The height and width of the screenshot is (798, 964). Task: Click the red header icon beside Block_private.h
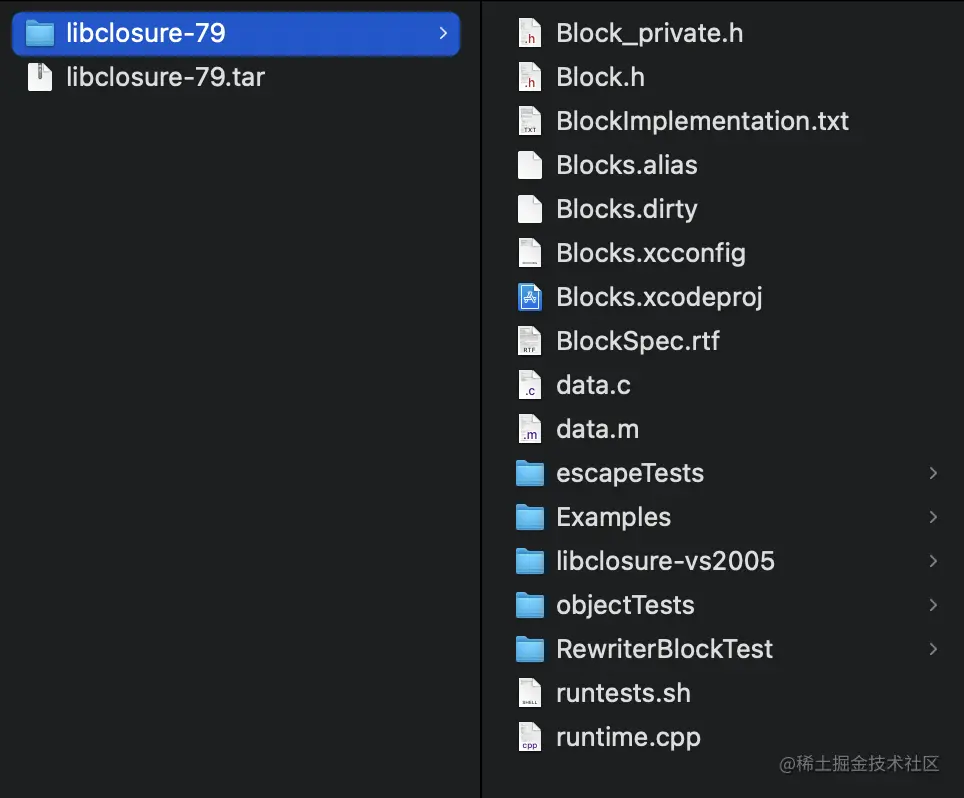pos(529,32)
